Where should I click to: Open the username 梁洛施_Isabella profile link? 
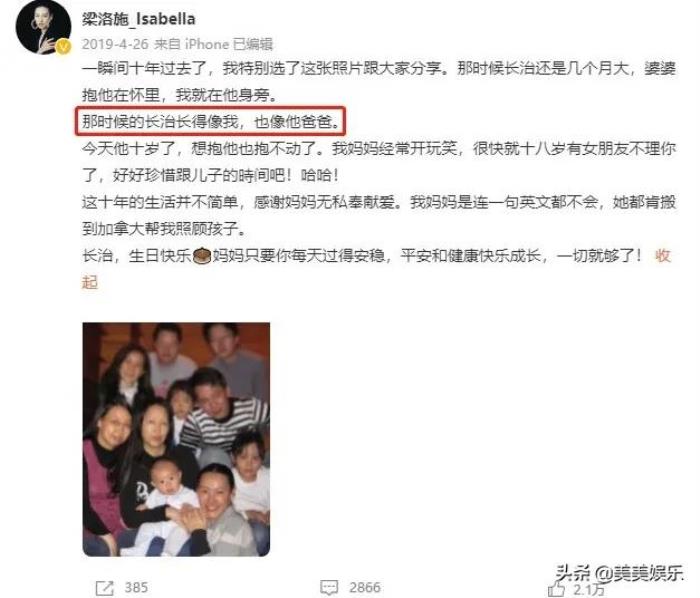(139, 19)
